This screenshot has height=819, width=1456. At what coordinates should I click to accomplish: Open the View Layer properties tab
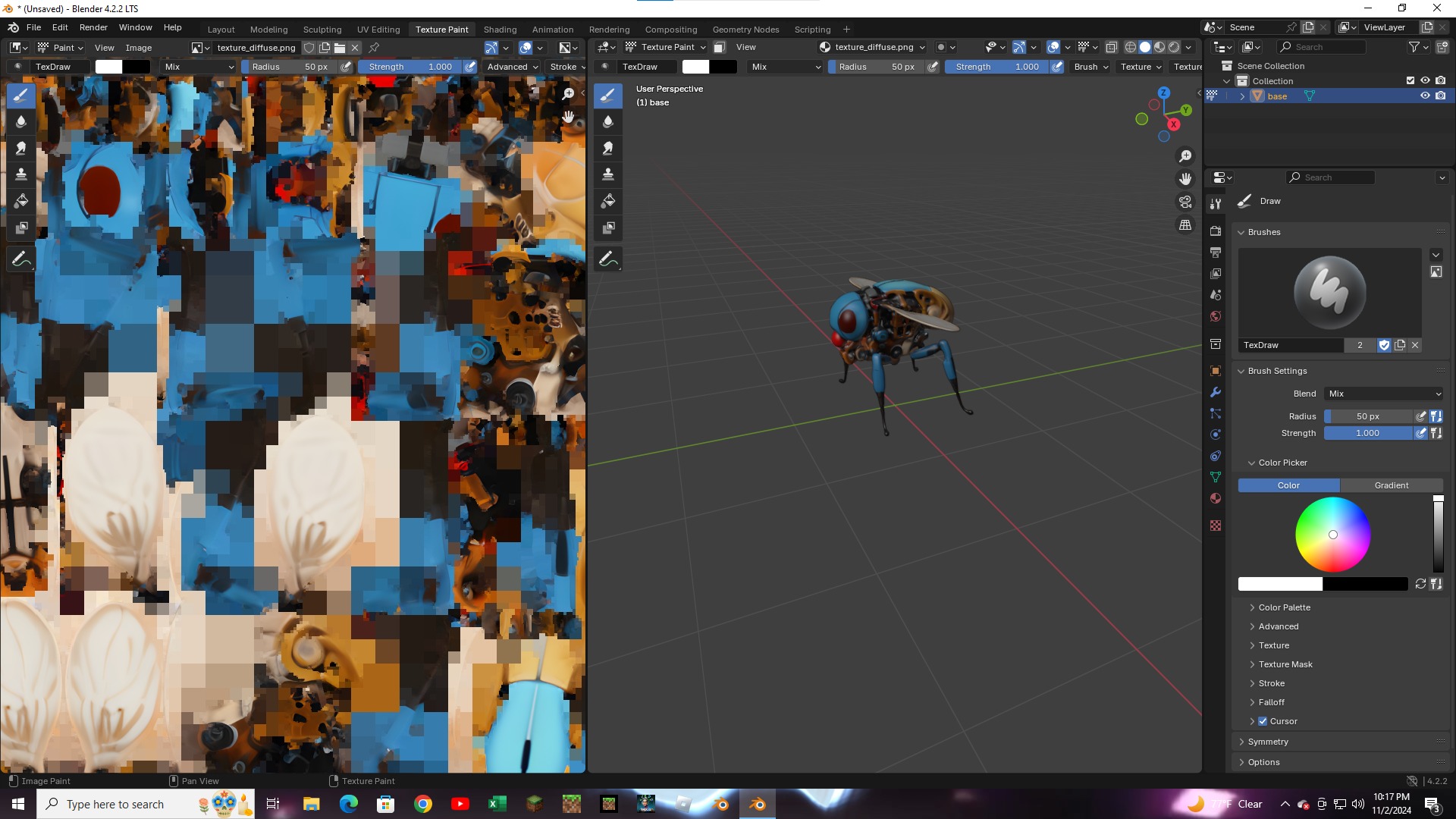[x=1216, y=274]
